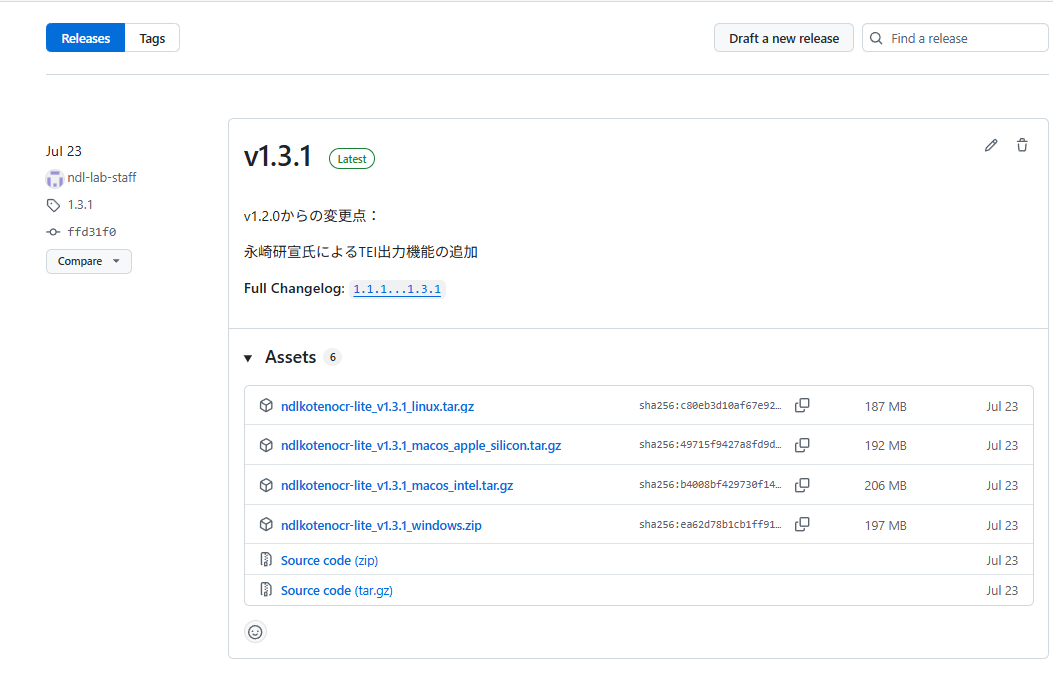Image resolution: width=1053 pixels, height=682 pixels.
Task: Download ndlkotenocr-lite_v1.3.1_windows.zip
Action: pyautogui.click(x=381, y=525)
